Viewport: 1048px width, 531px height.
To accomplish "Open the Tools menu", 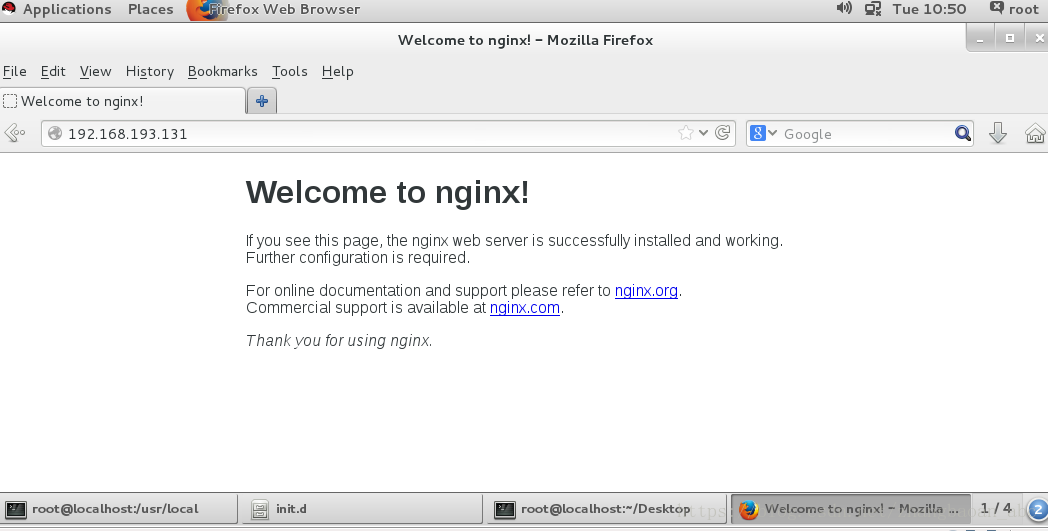I will click(x=289, y=71).
